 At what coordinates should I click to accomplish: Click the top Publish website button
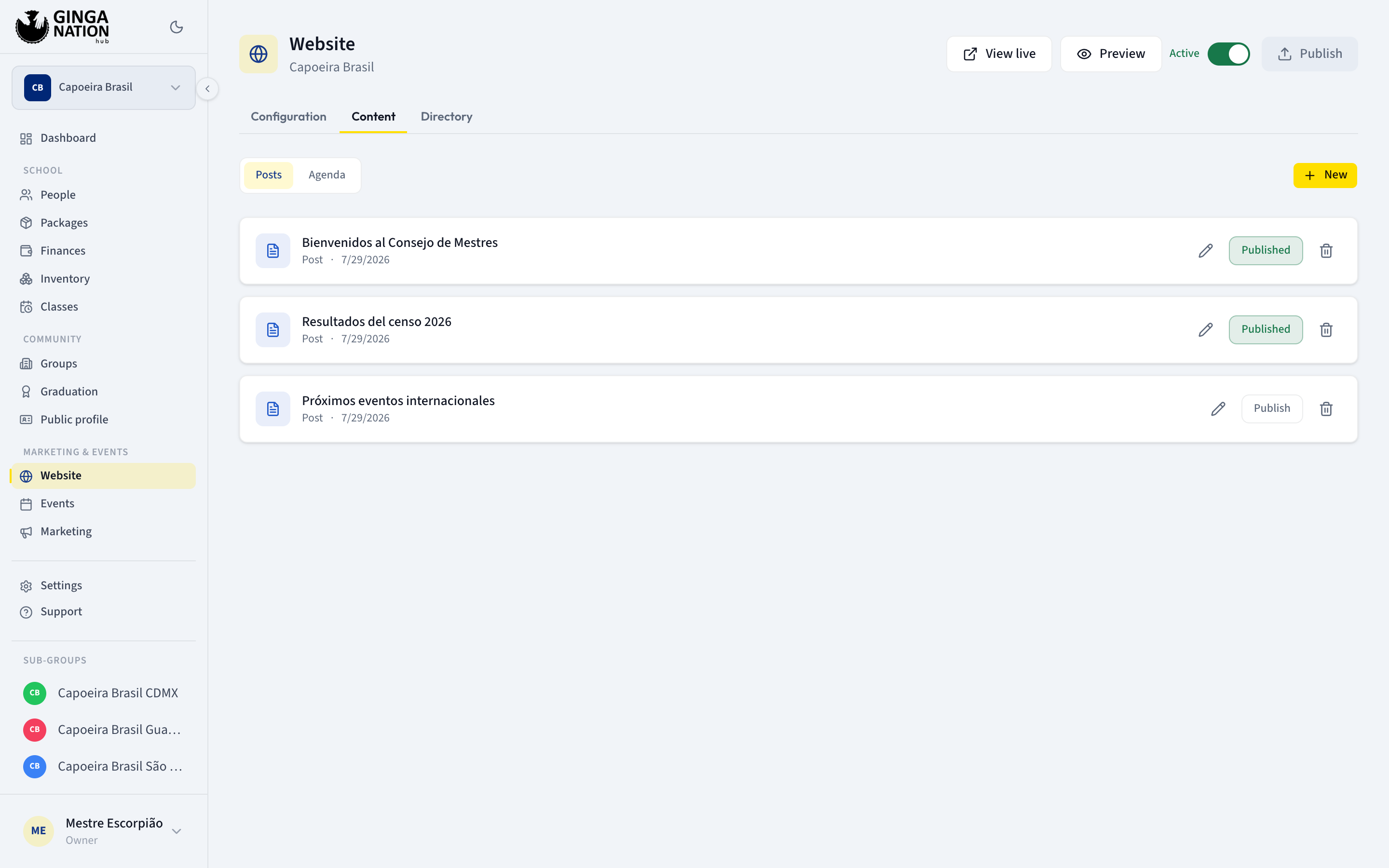(1309, 54)
